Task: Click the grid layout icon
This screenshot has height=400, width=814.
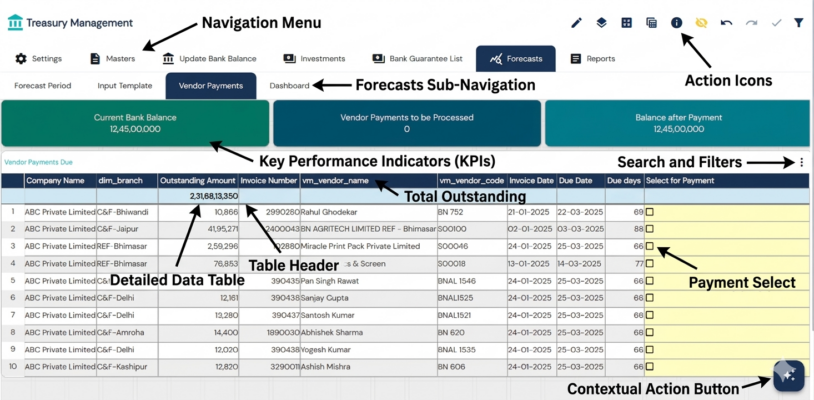Action: click(627, 23)
